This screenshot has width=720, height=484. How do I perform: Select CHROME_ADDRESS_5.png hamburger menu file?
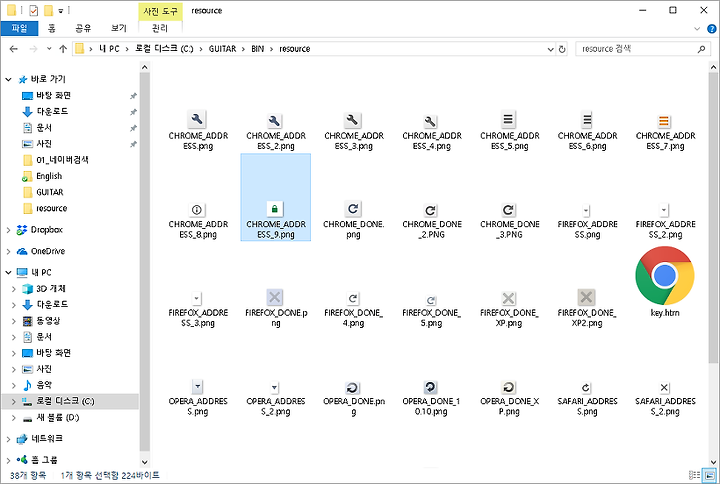(509, 131)
